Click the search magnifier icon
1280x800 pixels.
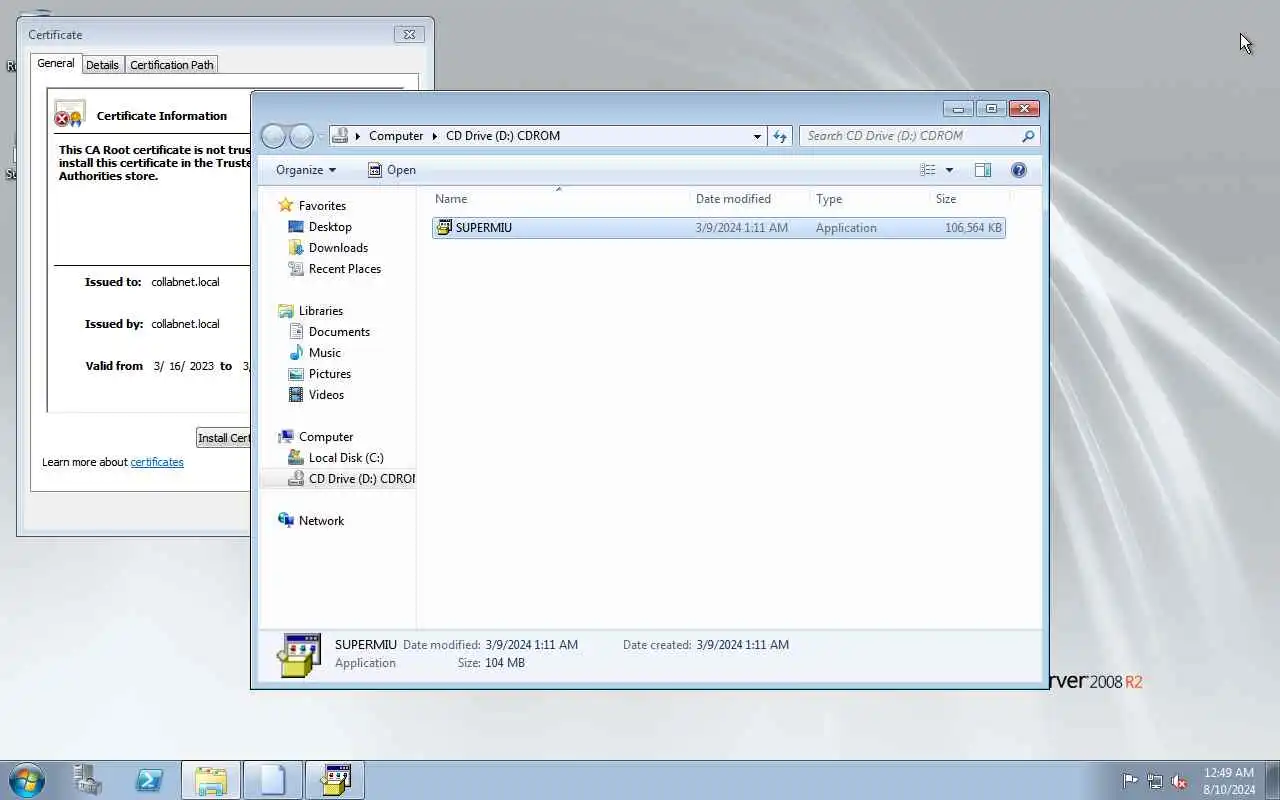[1027, 136]
